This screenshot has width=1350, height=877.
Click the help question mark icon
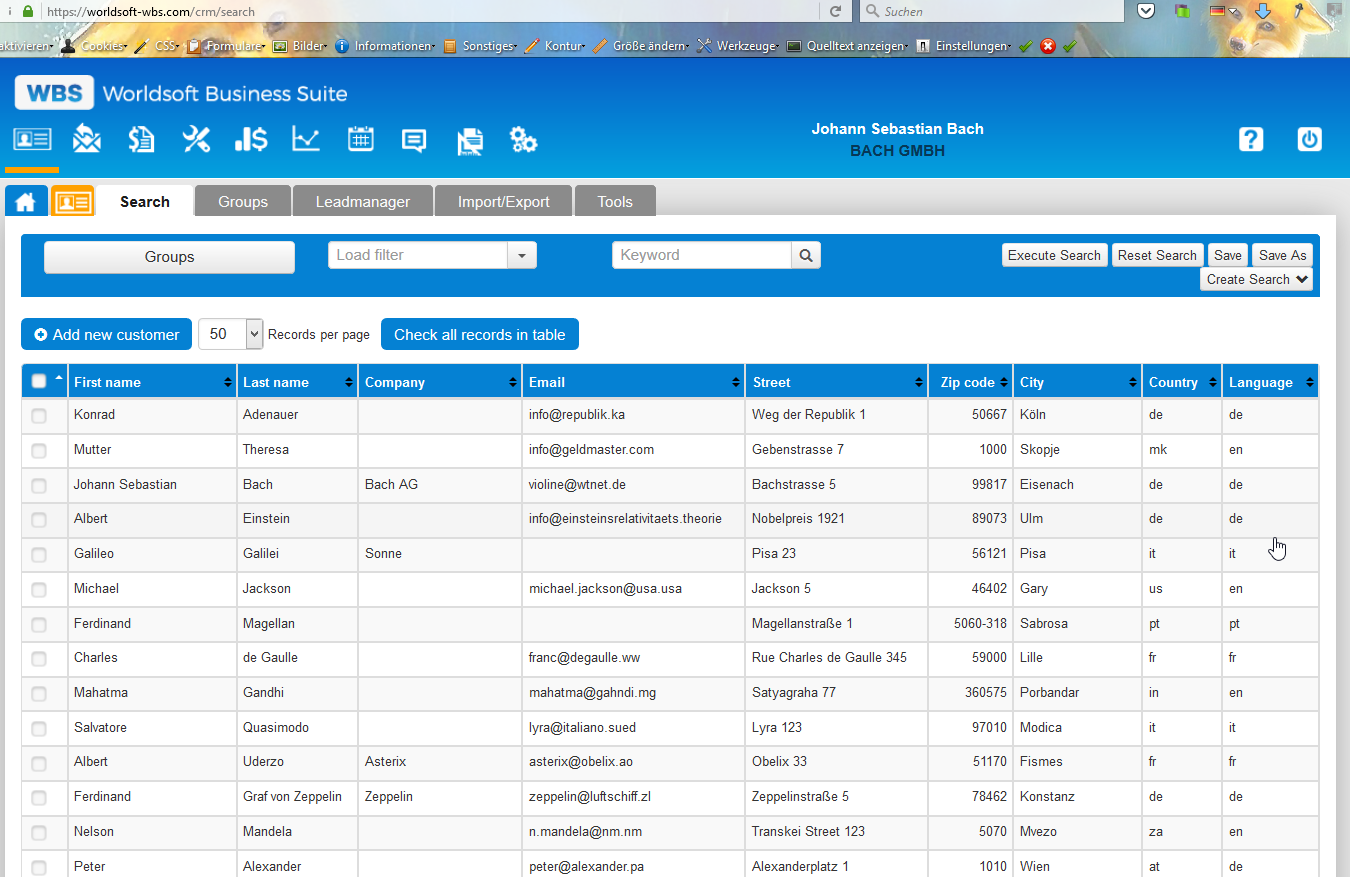(1251, 139)
